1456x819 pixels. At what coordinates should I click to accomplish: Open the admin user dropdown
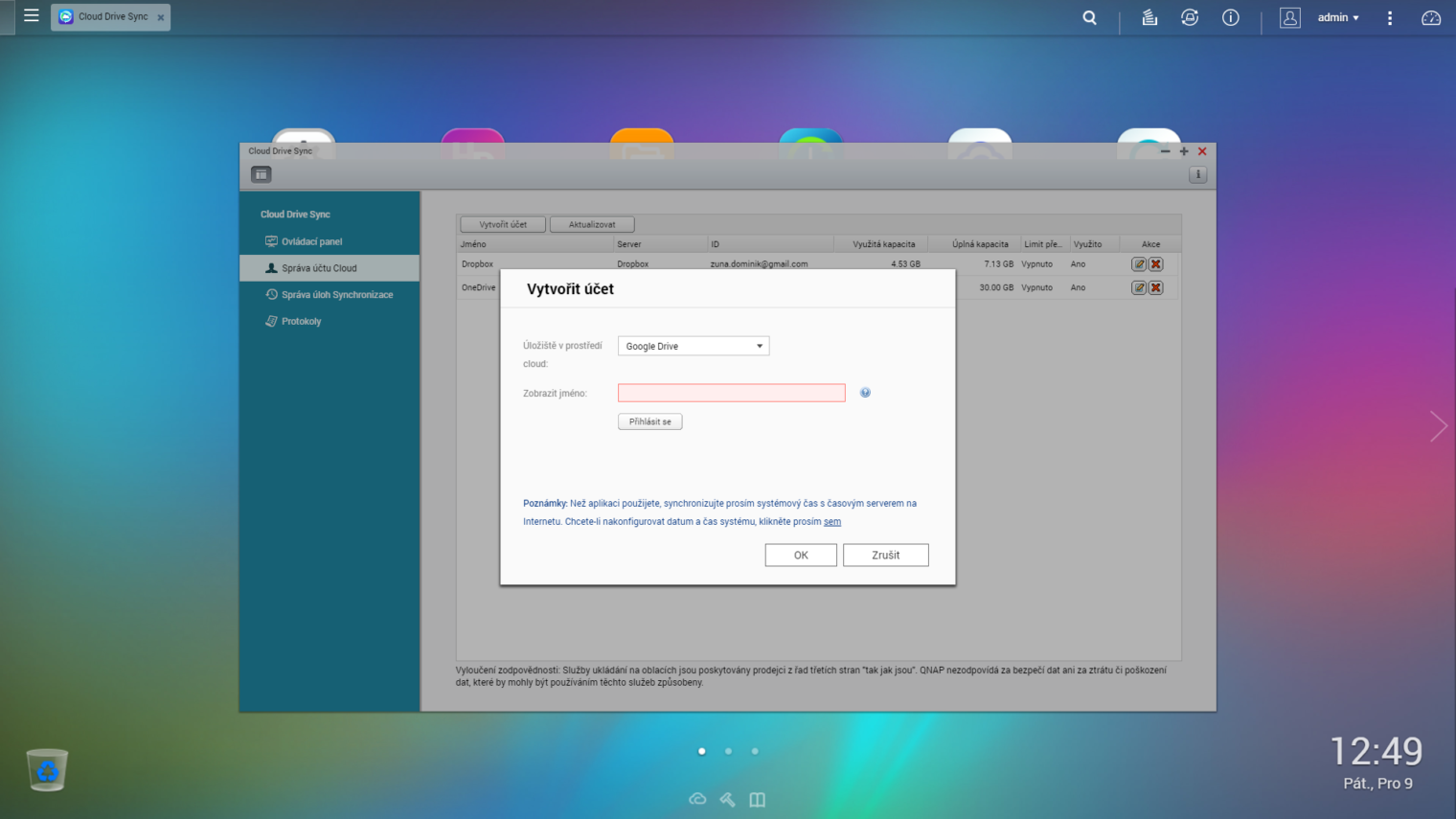point(1337,17)
